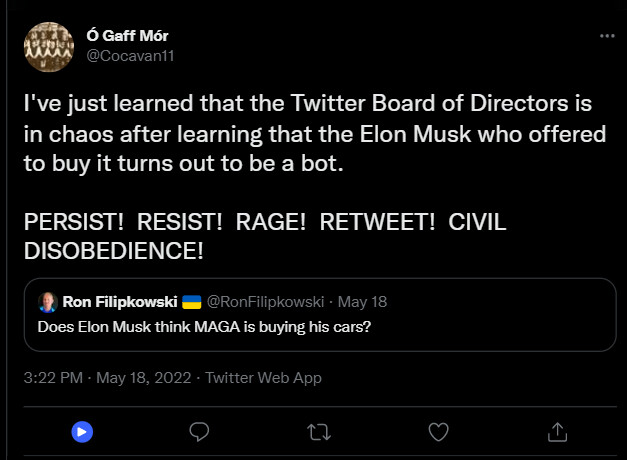Click the Ron Filipkowski name in quote
The image size is (627, 460).
tap(120, 302)
